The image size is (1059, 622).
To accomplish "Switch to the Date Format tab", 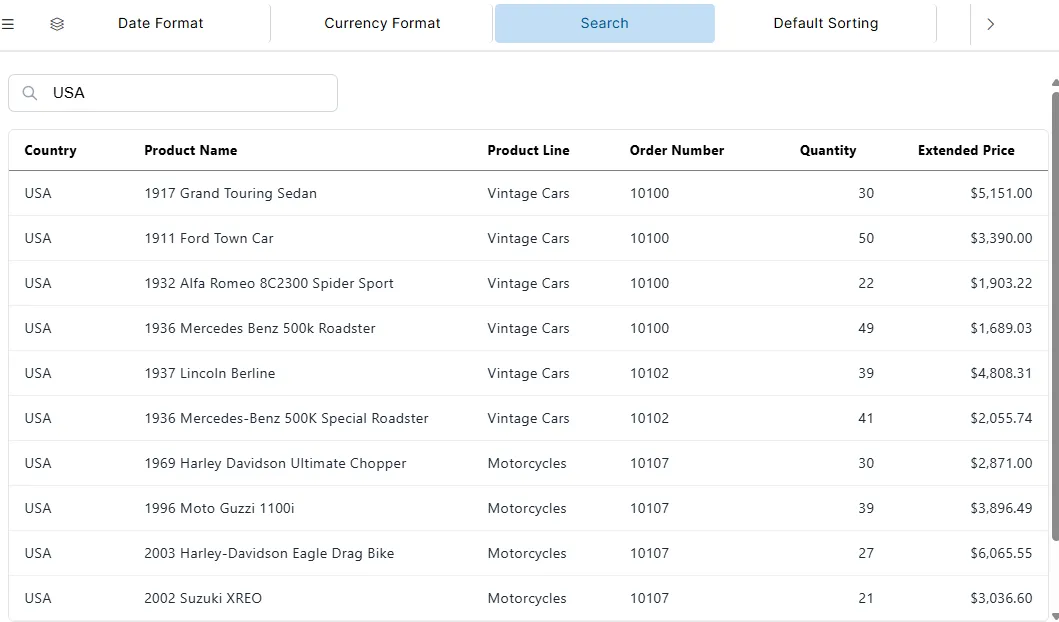I will click(160, 22).
